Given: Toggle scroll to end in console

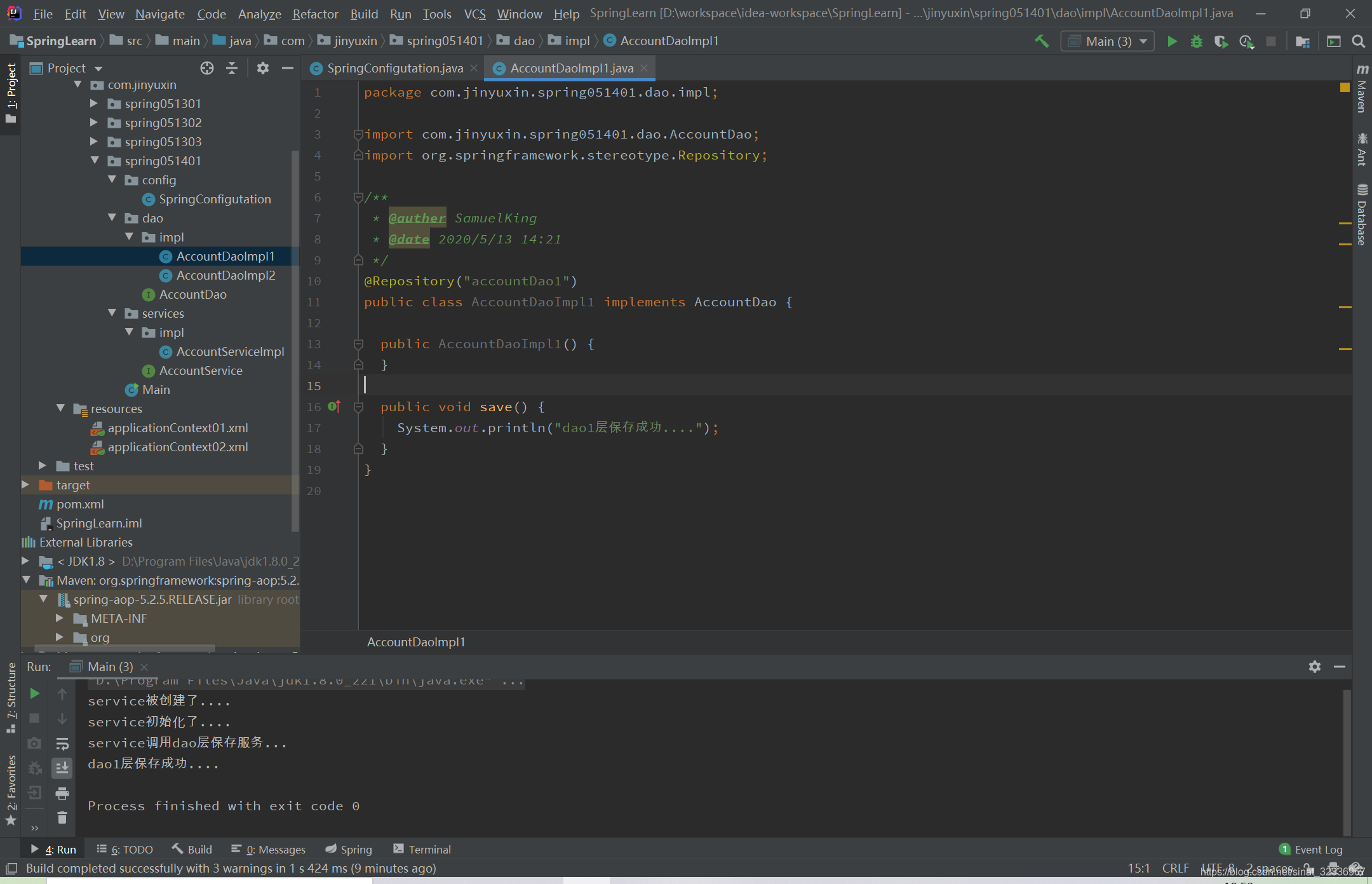Looking at the screenshot, I should click(62, 768).
